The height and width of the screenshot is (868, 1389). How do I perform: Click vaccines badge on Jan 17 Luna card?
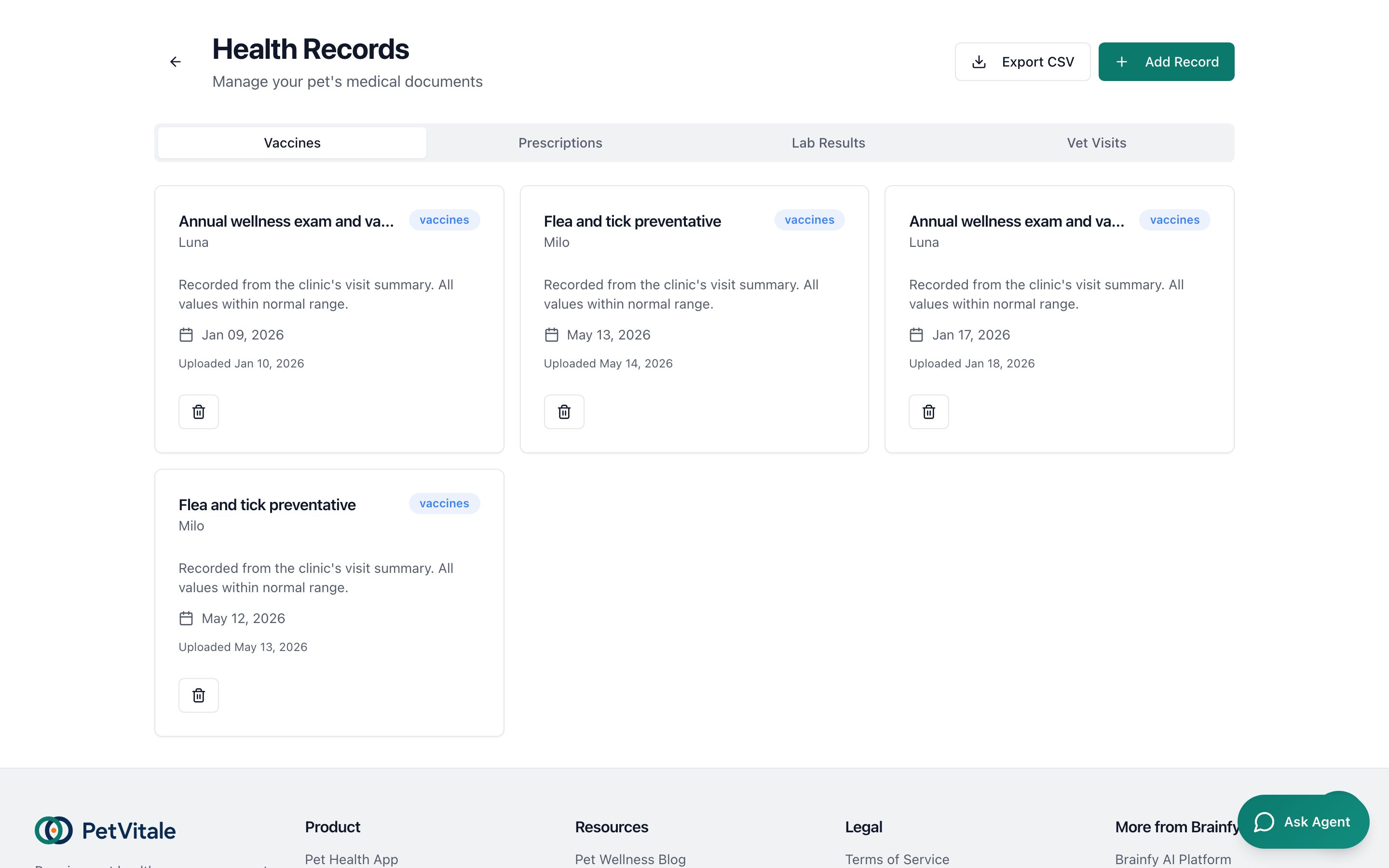(x=1174, y=220)
